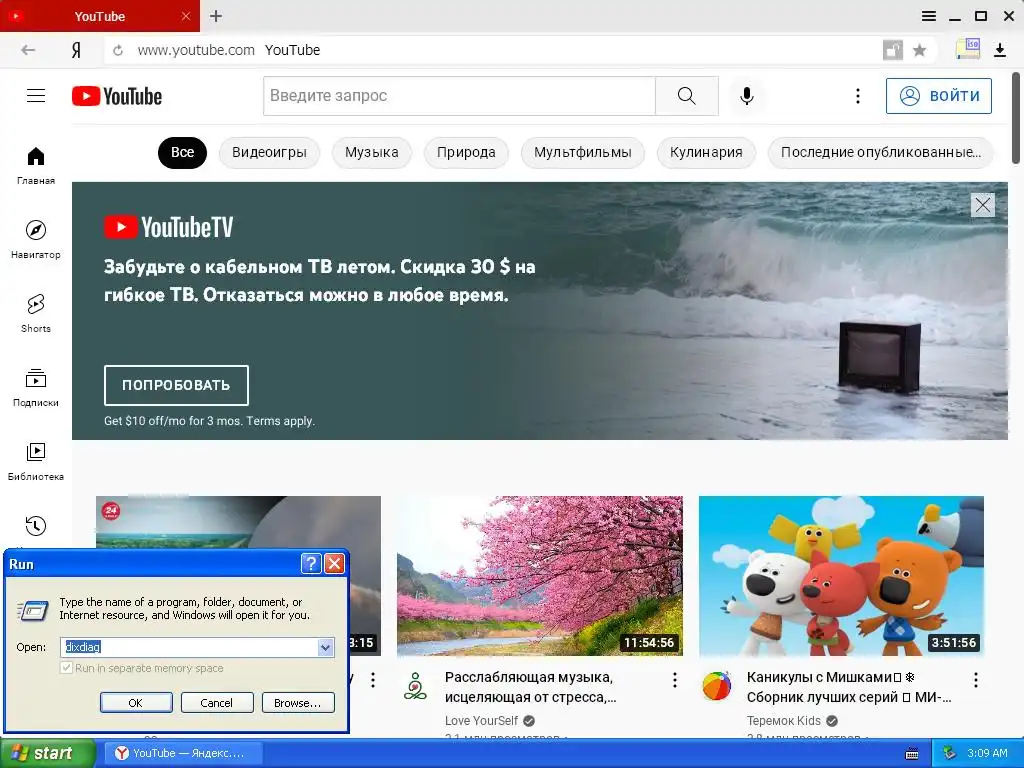
Task: Open a new browser tab with plus
Action: click(216, 16)
